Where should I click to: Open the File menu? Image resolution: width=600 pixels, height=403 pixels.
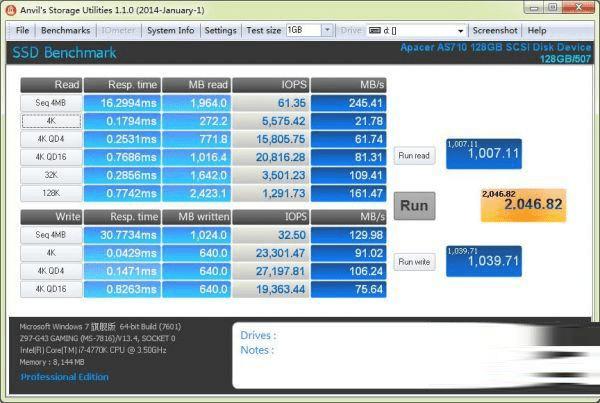[22, 30]
